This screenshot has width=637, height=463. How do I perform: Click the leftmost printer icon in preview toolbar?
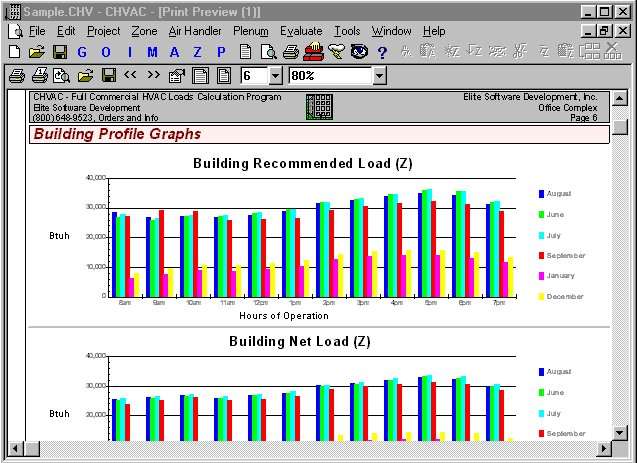click(x=16, y=75)
